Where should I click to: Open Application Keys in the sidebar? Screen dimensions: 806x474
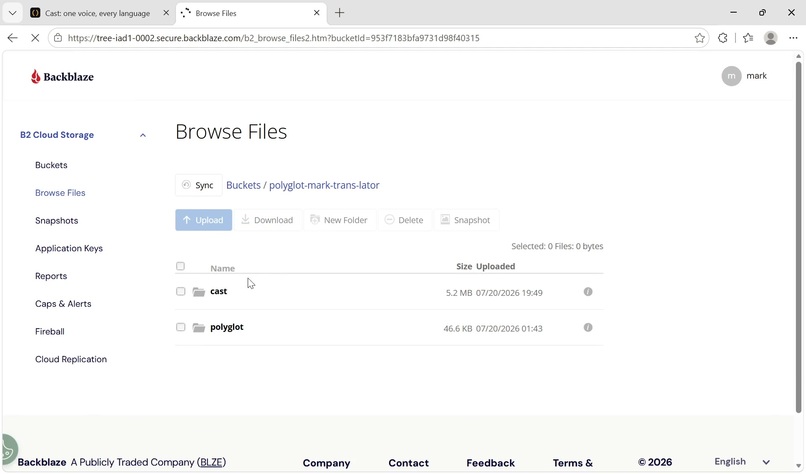tap(69, 248)
